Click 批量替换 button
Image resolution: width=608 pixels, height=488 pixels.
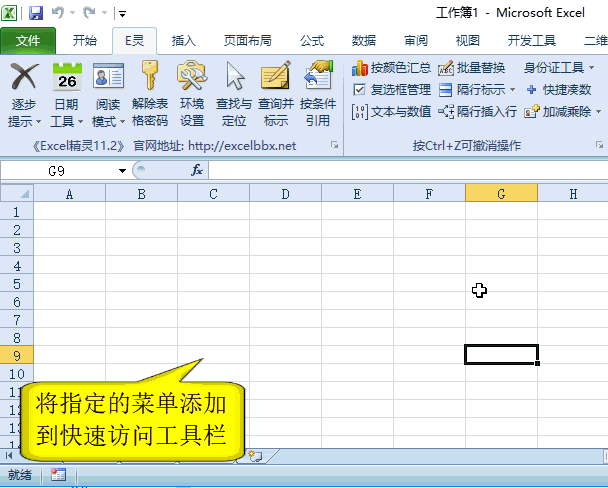point(472,68)
